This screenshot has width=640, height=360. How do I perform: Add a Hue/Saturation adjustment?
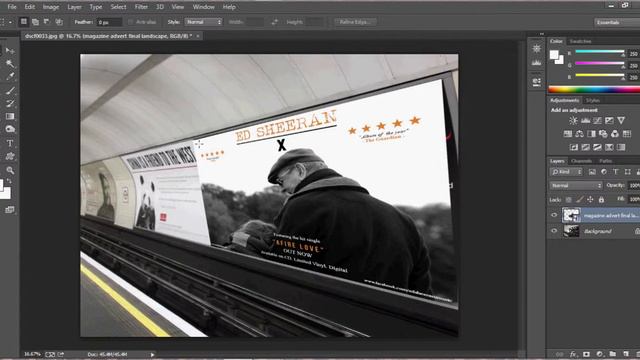[x=568, y=134]
